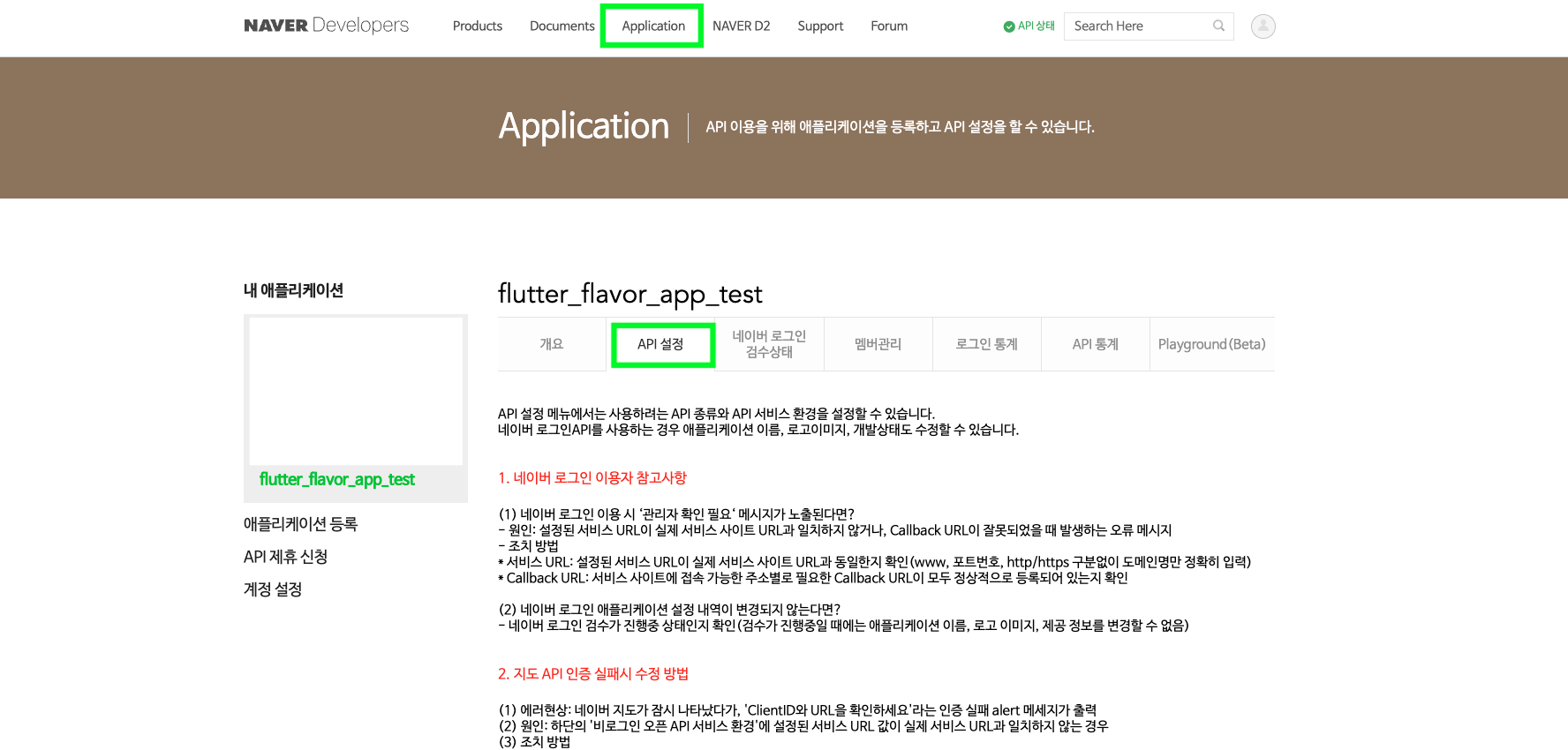Open the 로그인 통계 tab
Viewport: 1568px width, 750px height.
click(x=986, y=344)
